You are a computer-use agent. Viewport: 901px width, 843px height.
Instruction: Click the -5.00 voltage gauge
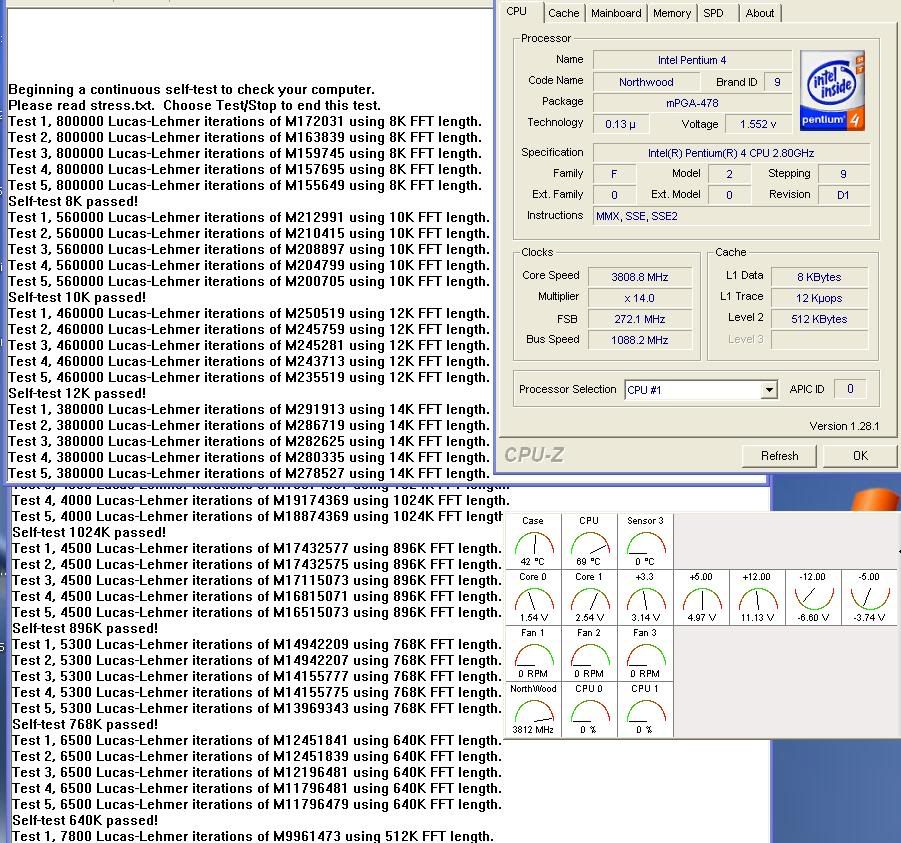(x=869, y=597)
